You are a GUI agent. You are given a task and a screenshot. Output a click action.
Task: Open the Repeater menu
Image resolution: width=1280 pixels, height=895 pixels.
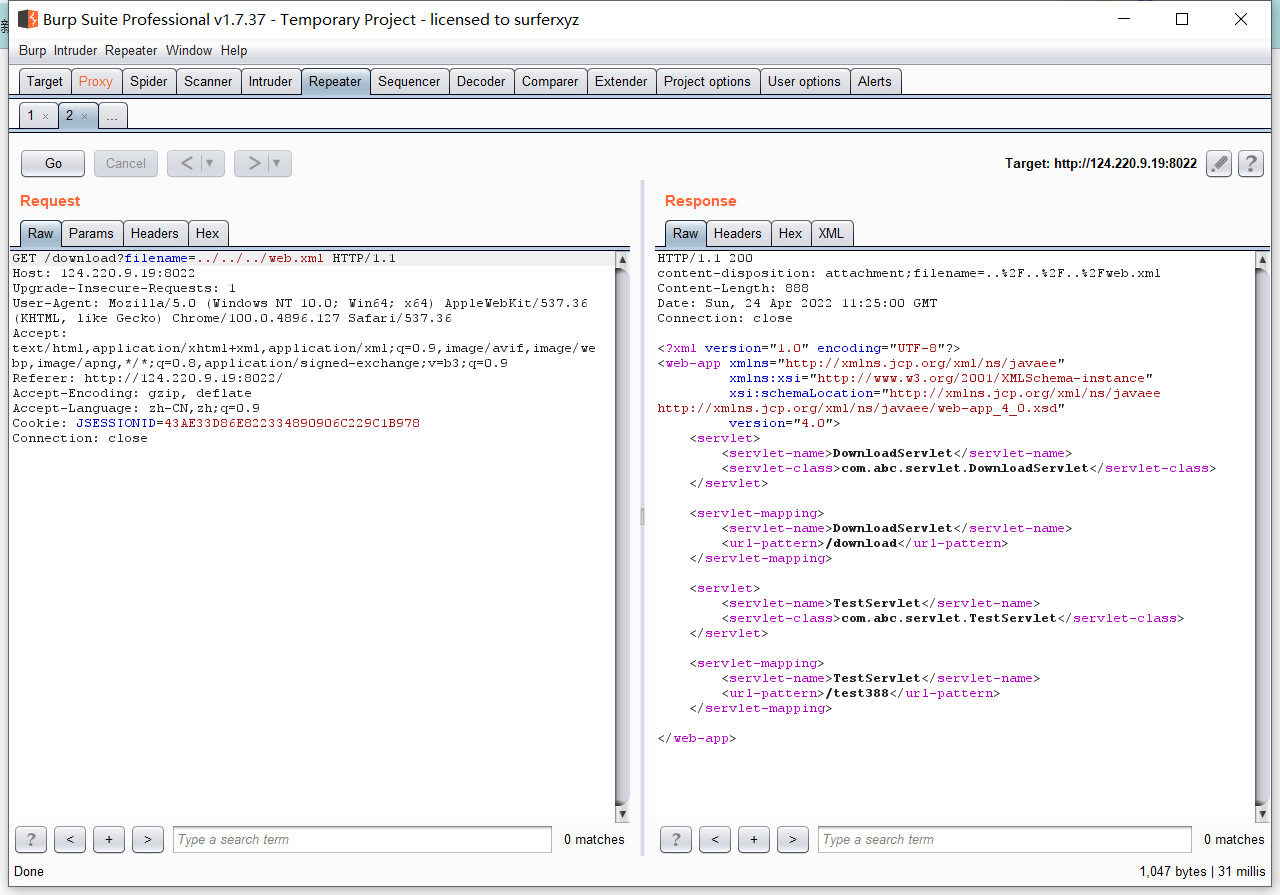131,50
